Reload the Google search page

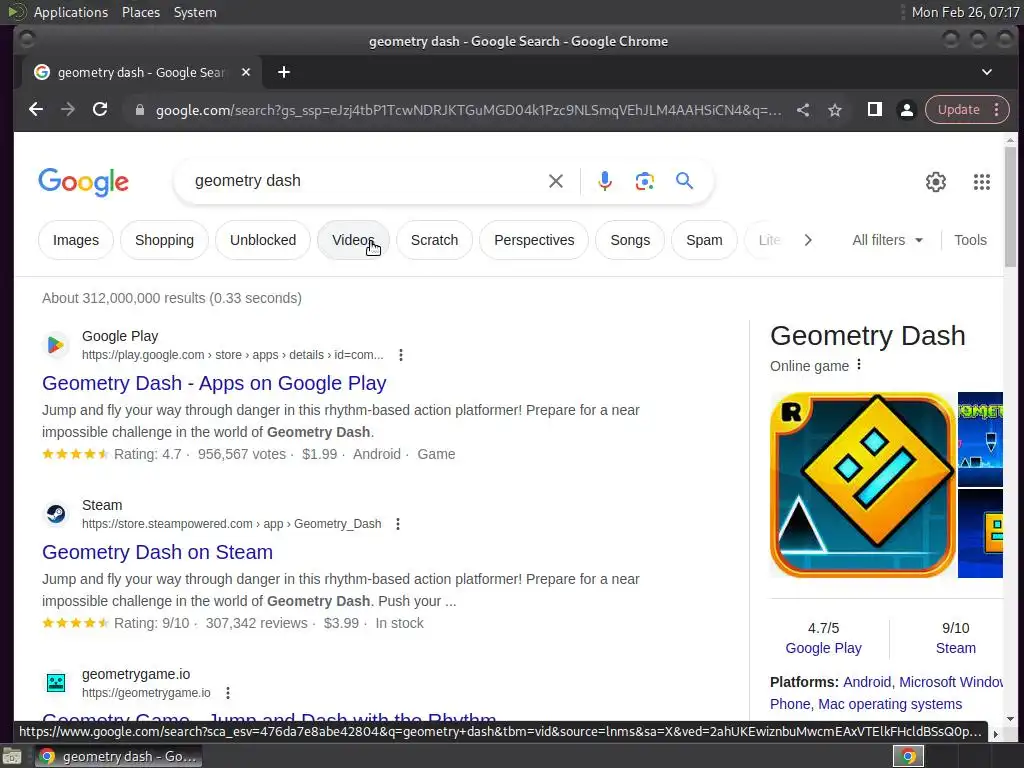pyautogui.click(x=100, y=110)
